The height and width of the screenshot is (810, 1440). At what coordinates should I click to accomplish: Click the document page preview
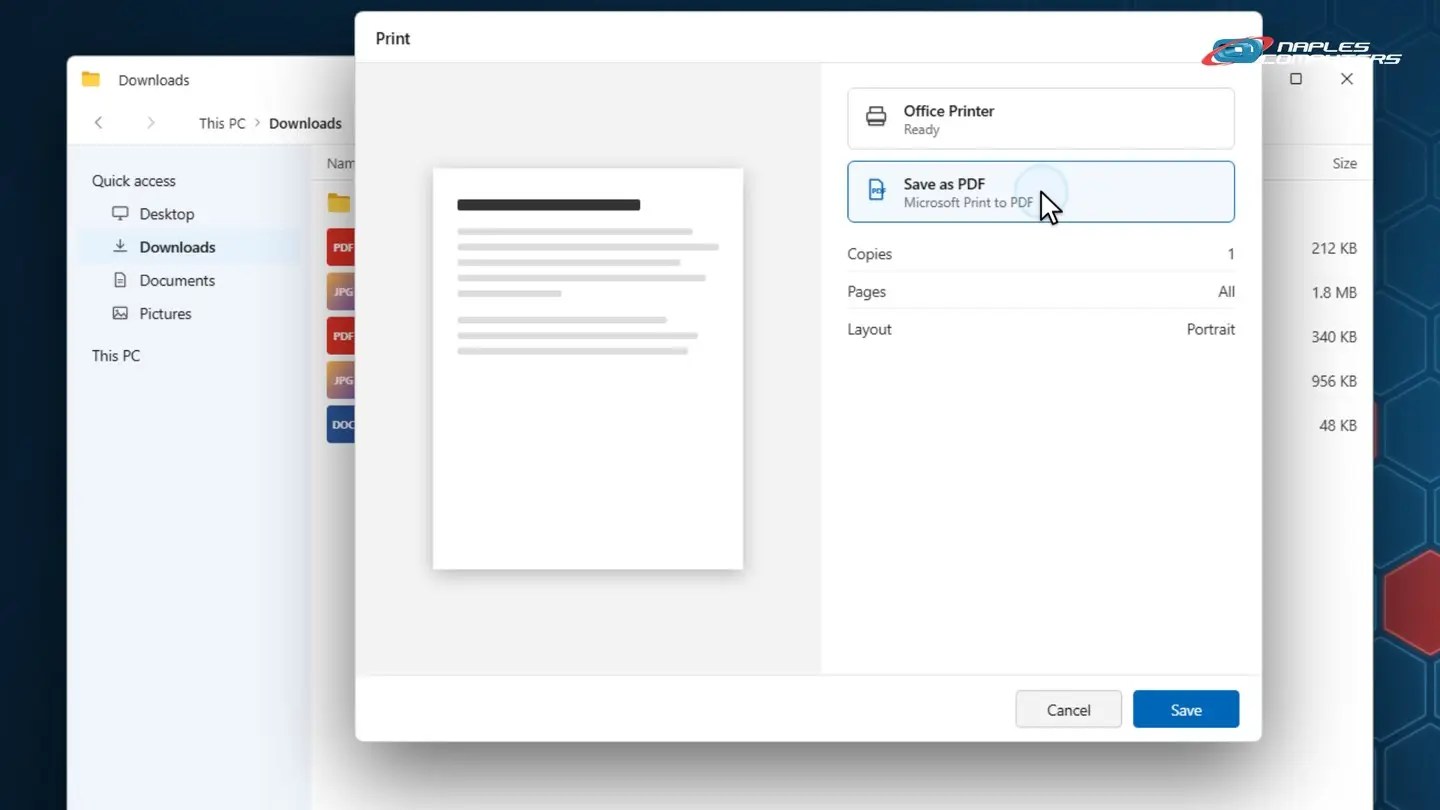pyautogui.click(x=588, y=369)
